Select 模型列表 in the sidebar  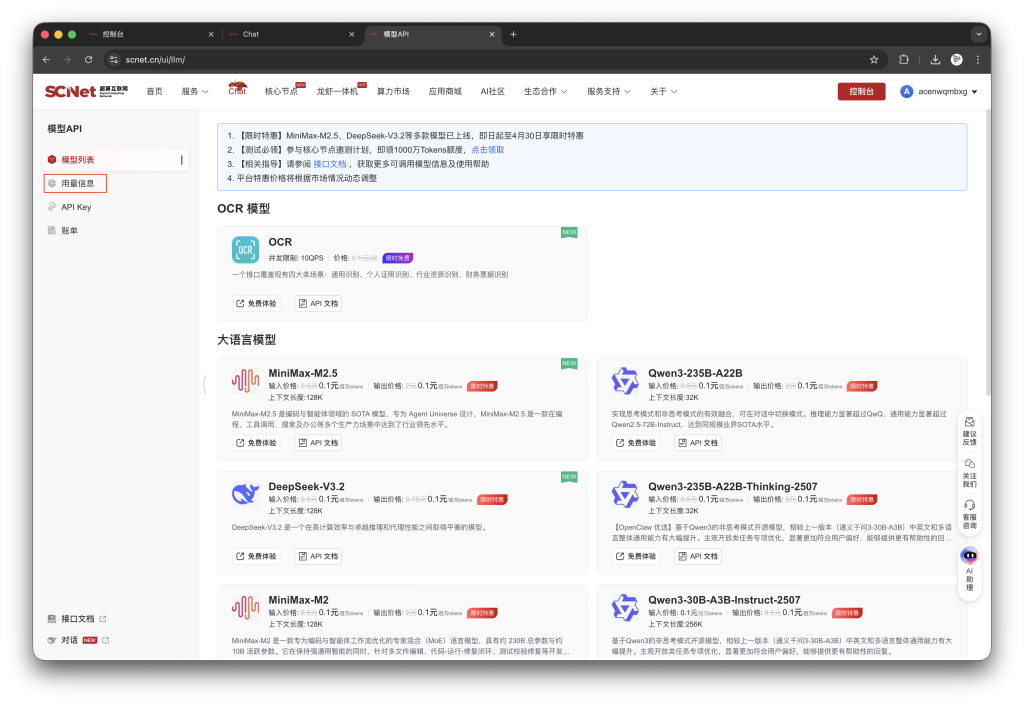click(x=80, y=159)
